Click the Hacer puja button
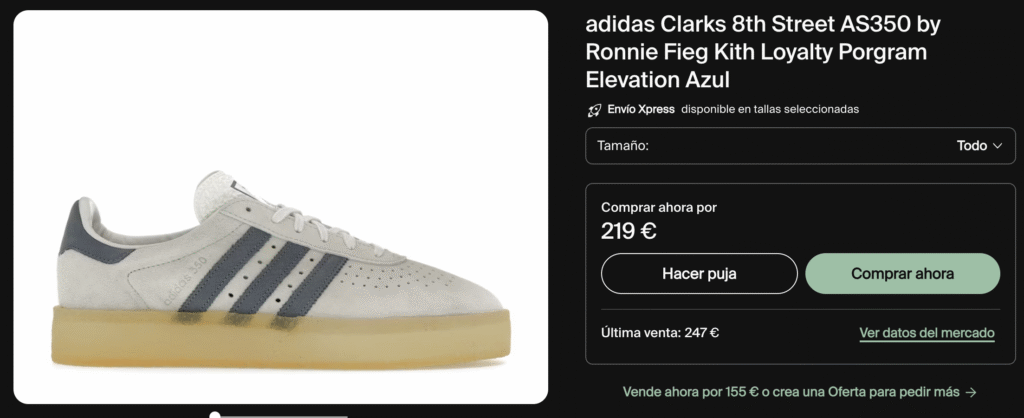 click(699, 274)
